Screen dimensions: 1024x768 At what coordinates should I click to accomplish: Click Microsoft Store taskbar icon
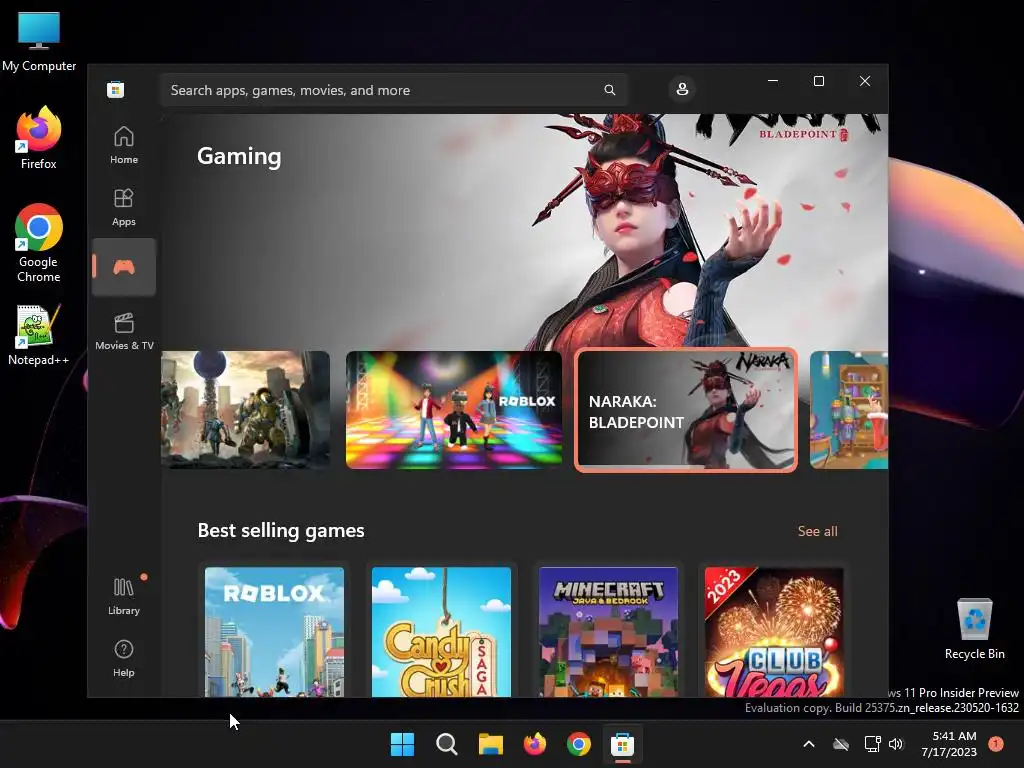click(x=622, y=744)
